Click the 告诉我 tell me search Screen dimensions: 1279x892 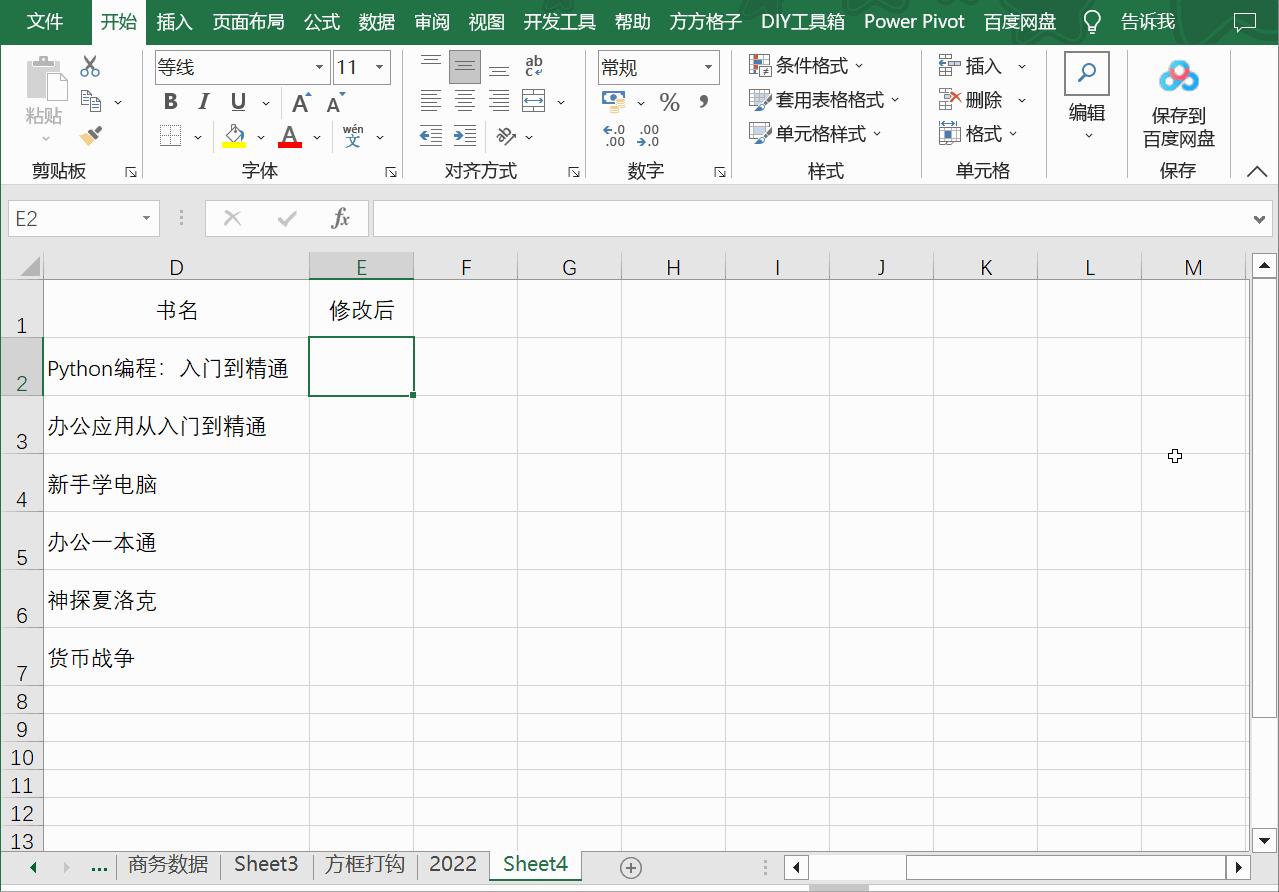tap(1147, 21)
